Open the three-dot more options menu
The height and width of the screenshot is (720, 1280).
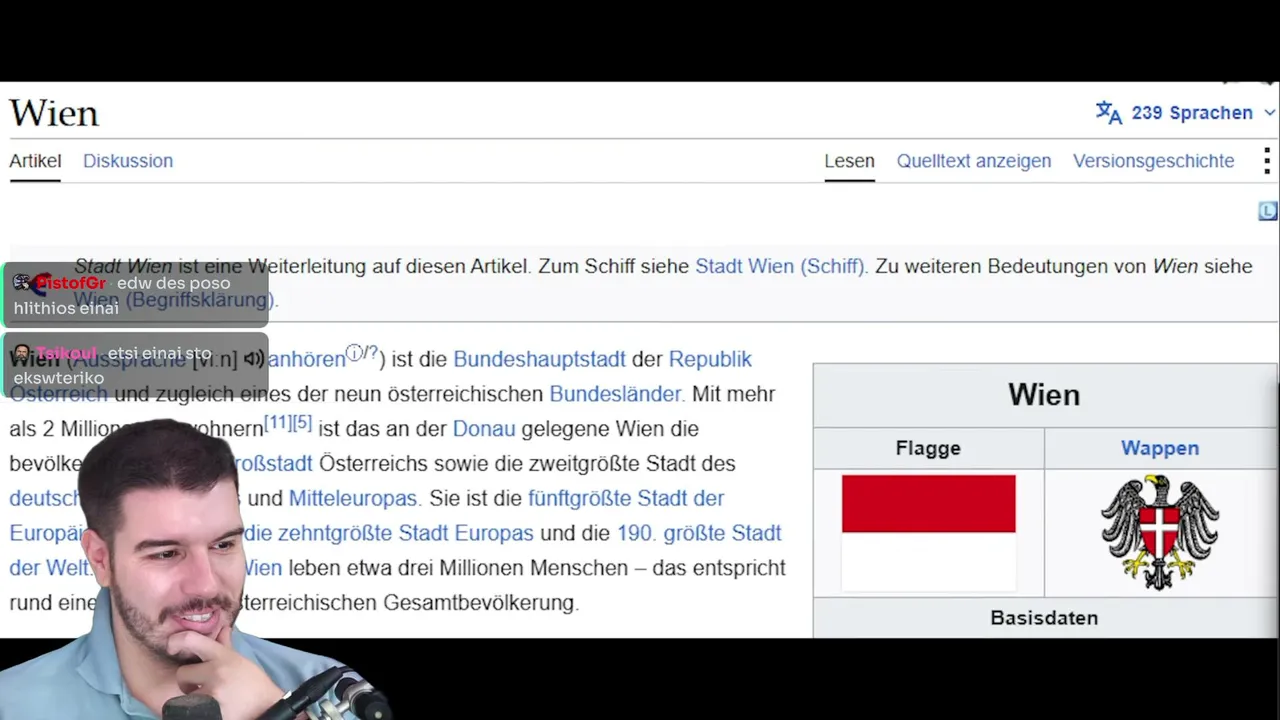[x=1266, y=161]
